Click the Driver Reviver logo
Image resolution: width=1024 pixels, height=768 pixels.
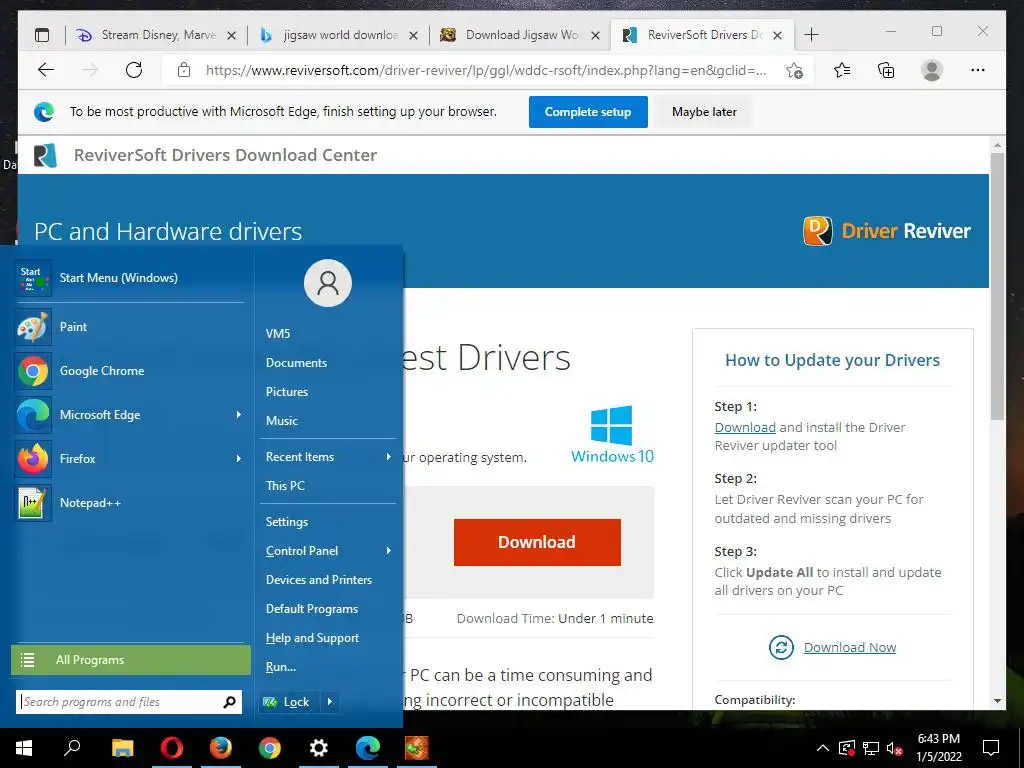click(x=886, y=231)
